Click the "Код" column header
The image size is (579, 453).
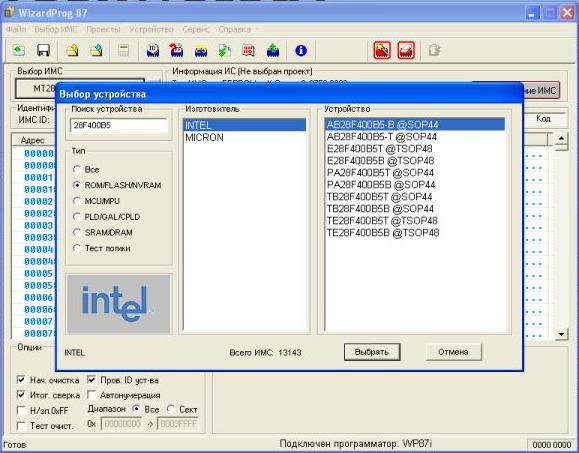coord(544,119)
